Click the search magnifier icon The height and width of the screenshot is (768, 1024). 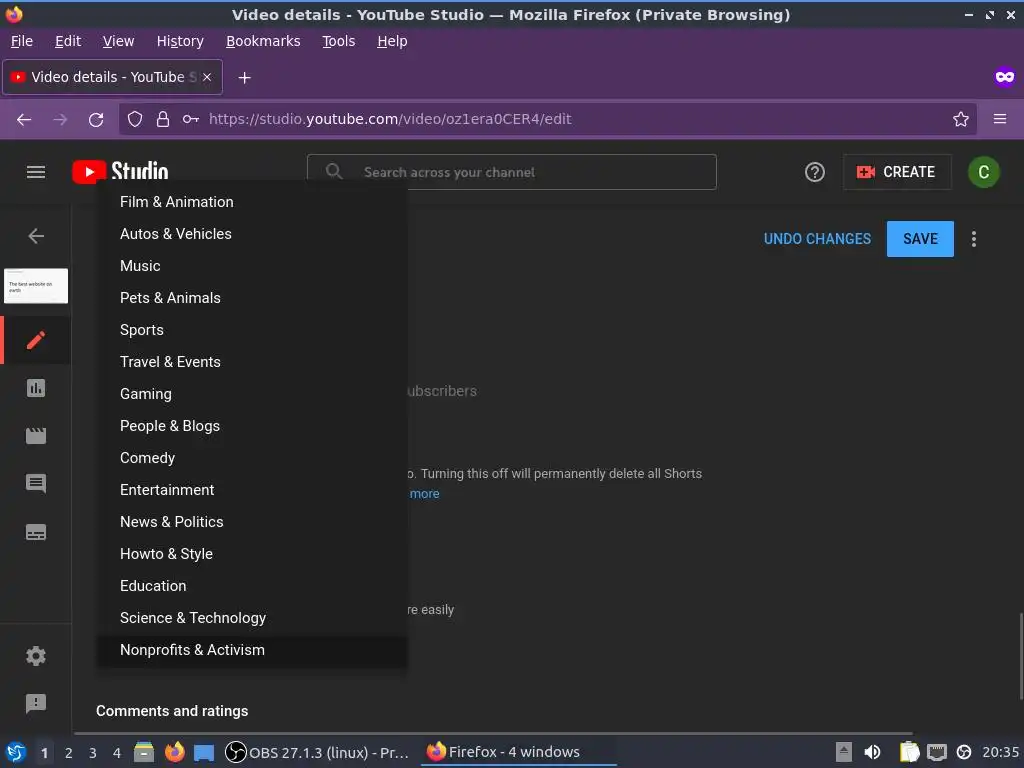coord(334,172)
